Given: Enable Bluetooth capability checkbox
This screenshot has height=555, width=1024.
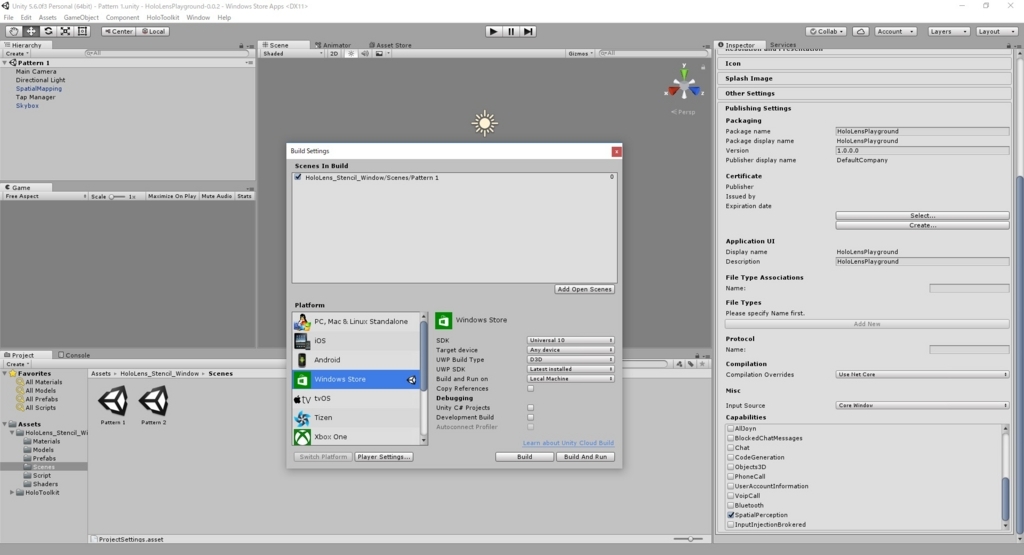Looking at the screenshot, I should pyautogui.click(x=731, y=505).
